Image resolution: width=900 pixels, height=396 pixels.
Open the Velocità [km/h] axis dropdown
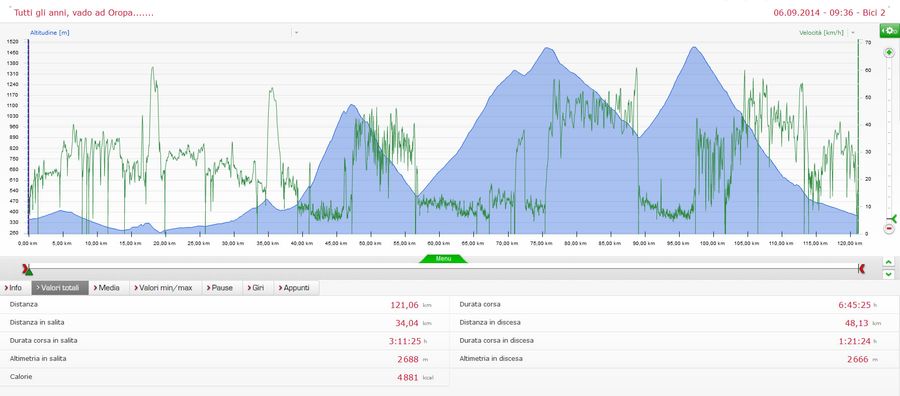(x=853, y=33)
